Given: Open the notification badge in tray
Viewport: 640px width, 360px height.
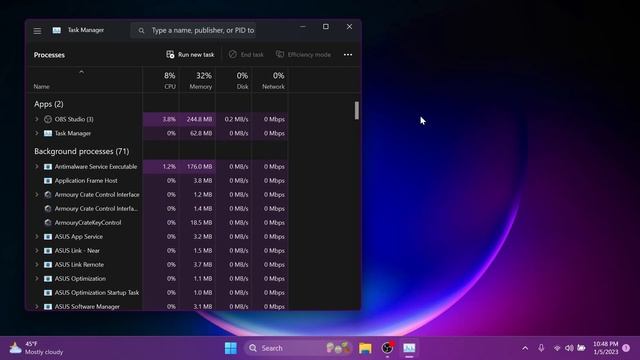Looking at the screenshot, I should (626, 348).
